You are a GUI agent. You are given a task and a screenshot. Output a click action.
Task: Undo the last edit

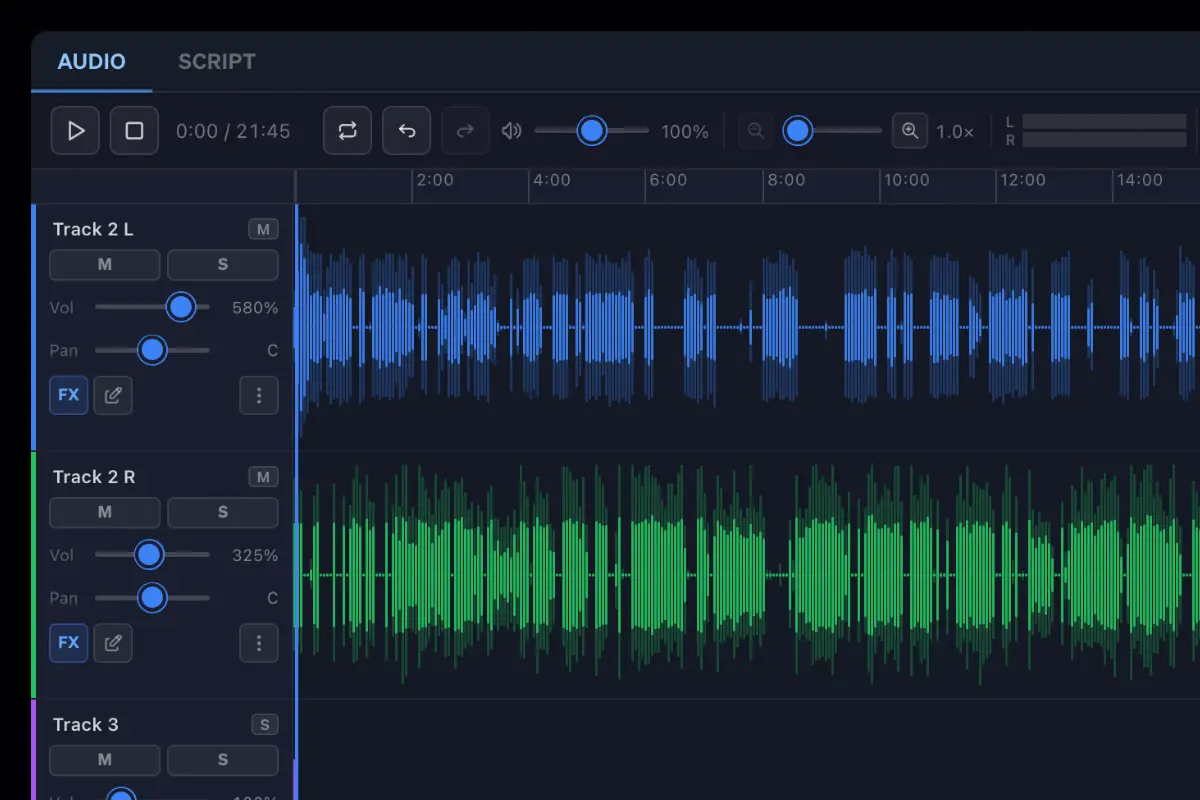(x=407, y=131)
